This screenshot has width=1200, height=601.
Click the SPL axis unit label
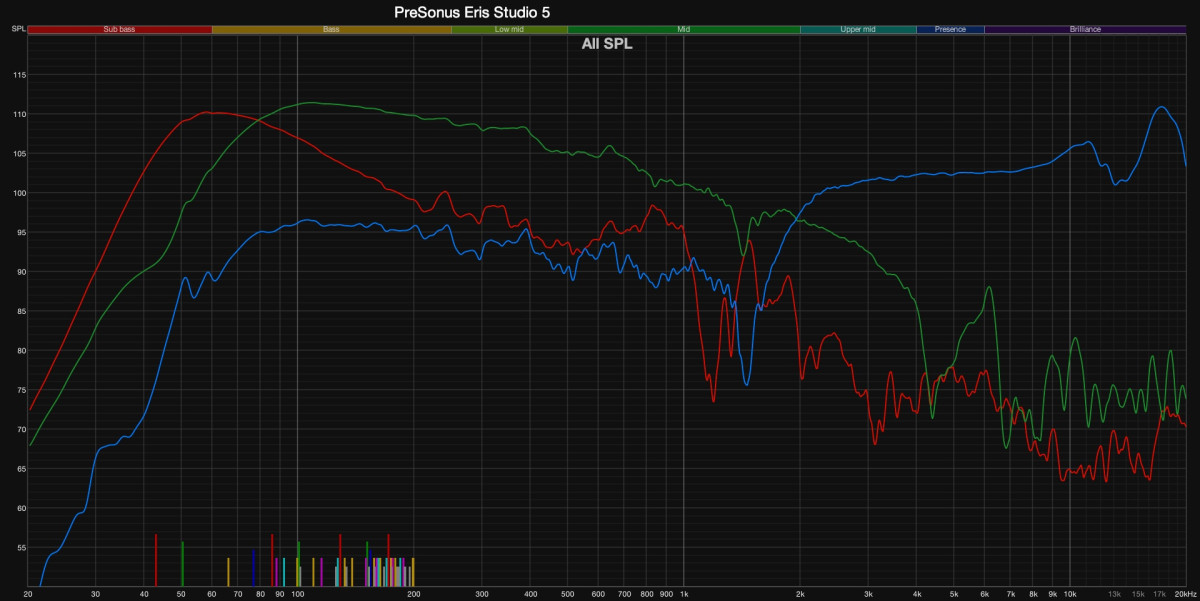(18, 30)
